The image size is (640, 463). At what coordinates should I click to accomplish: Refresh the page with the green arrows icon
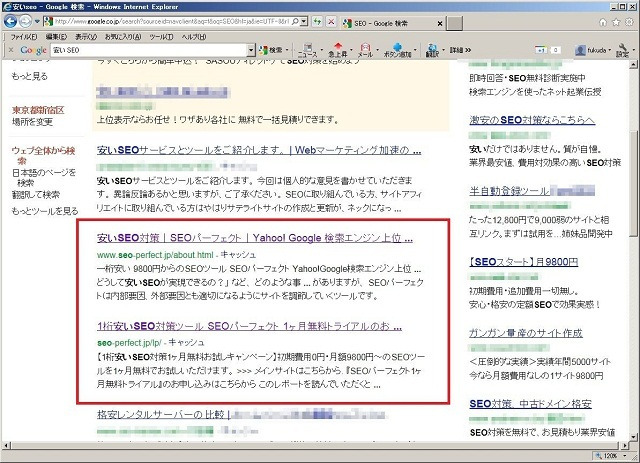[x=317, y=22]
